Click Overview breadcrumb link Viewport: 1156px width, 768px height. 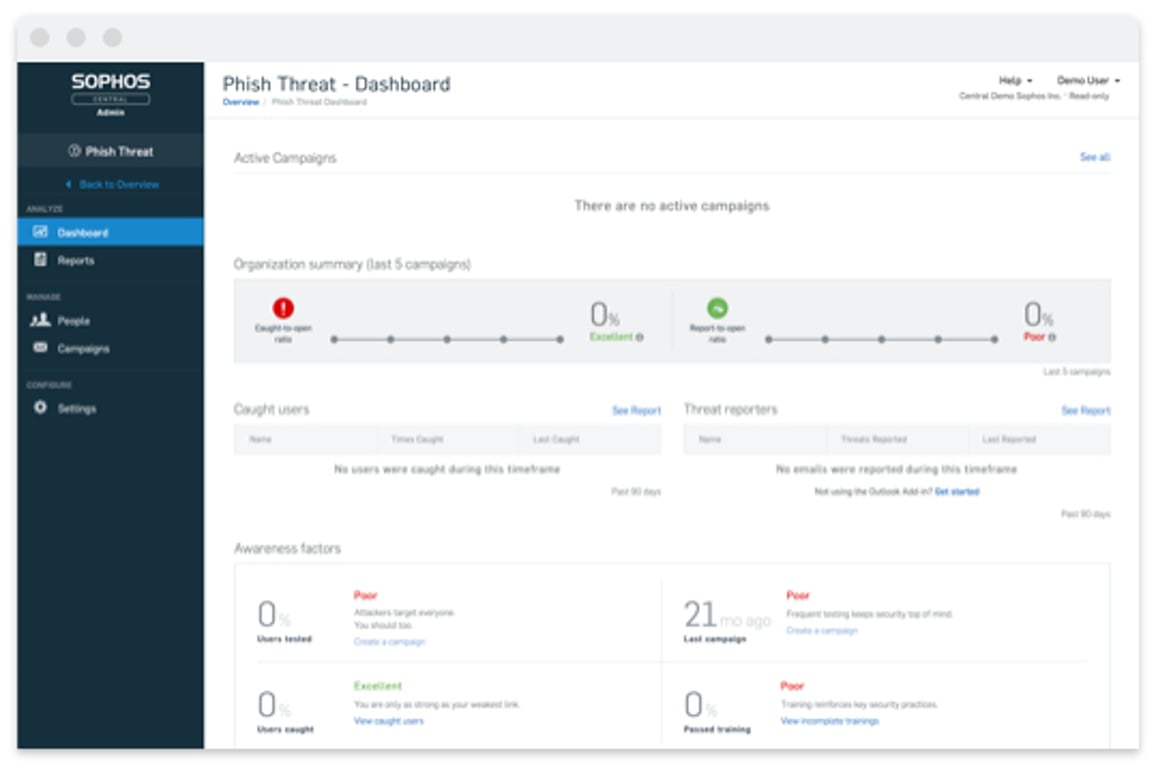[241, 102]
